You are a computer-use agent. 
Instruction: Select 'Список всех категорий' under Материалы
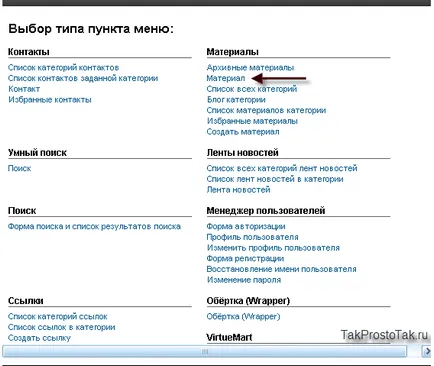252,89
